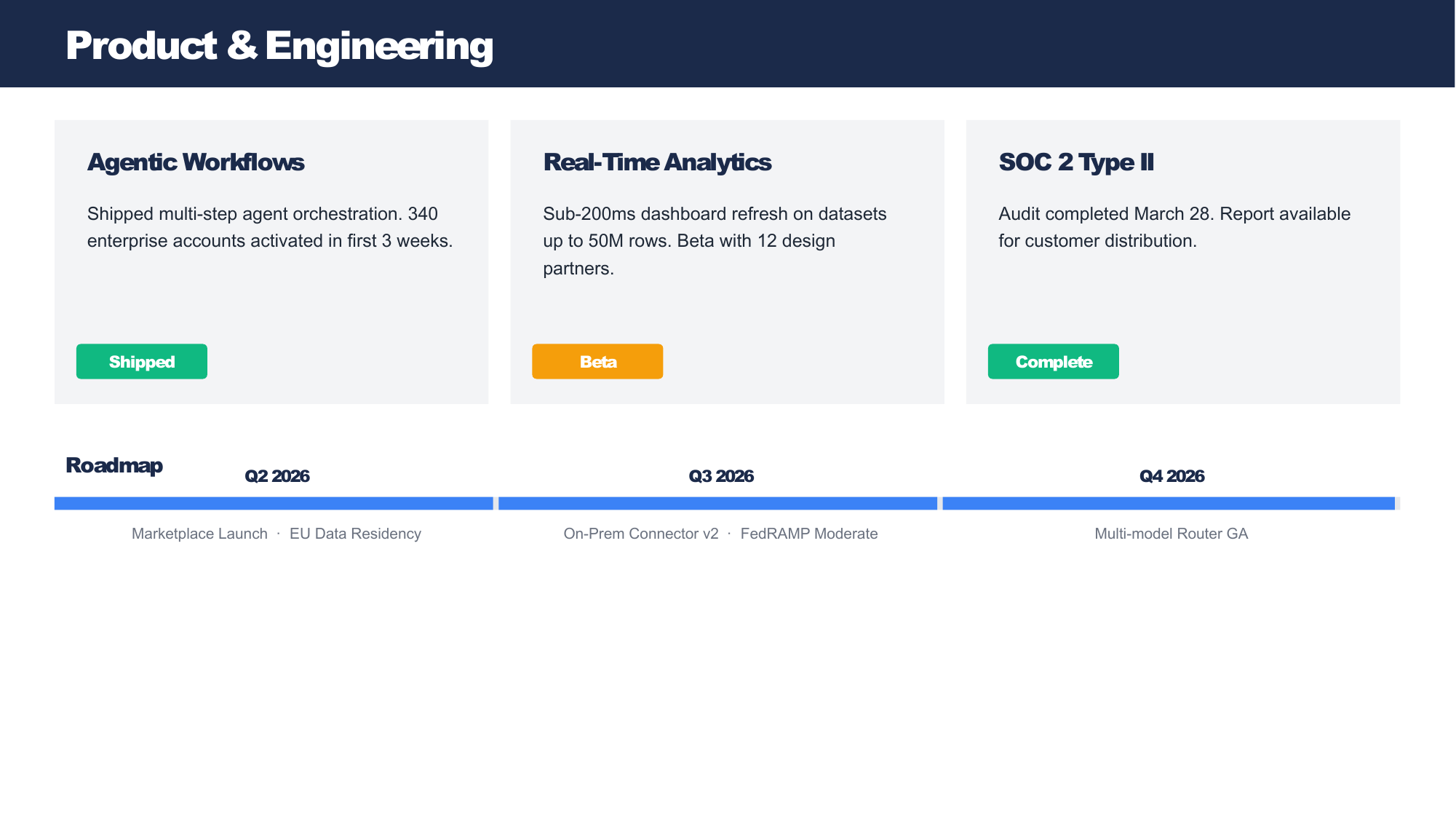Click the orange Beta status badge
The image size is (1456, 819).
click(x=597, y=361)
